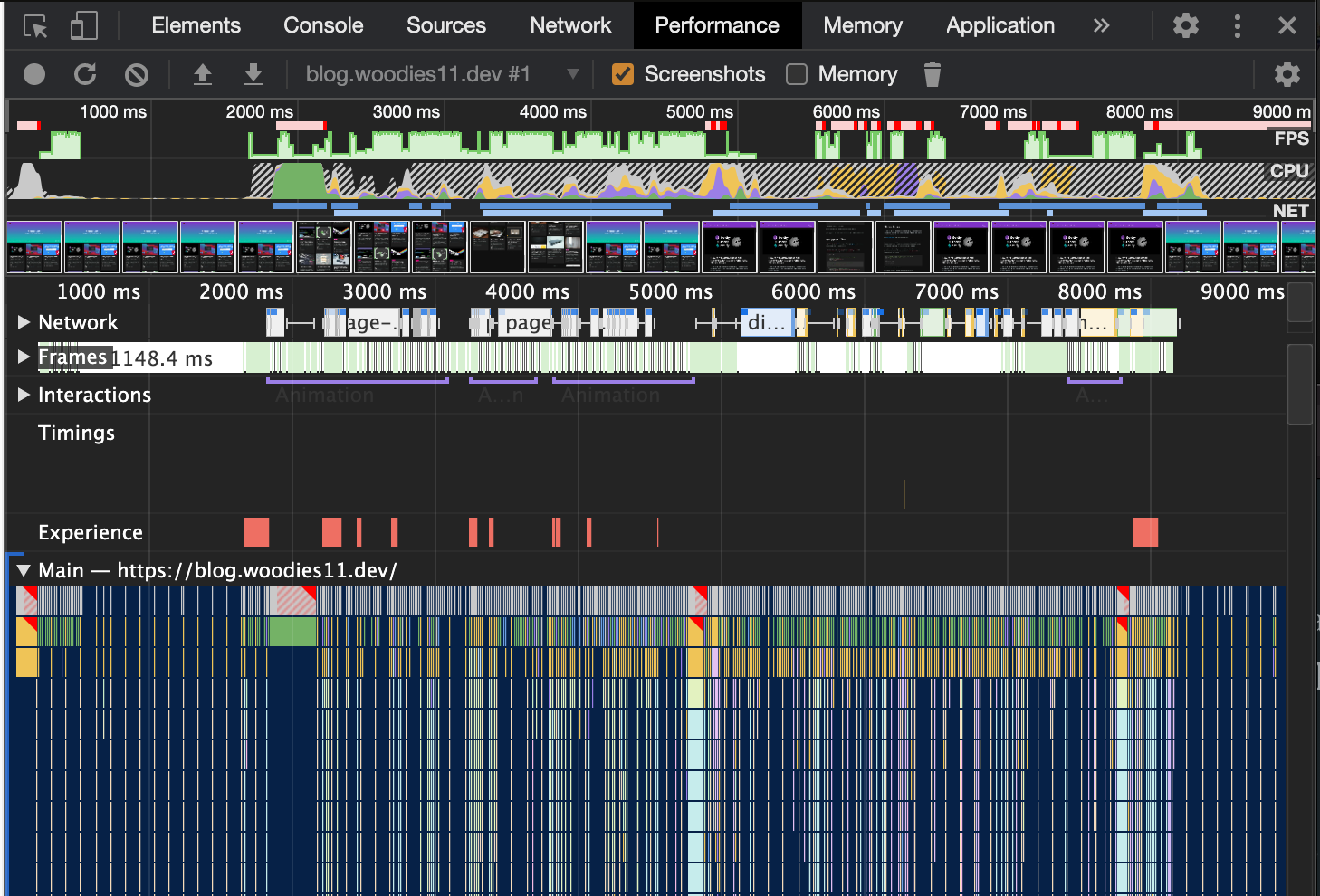Switch to the Elements tab
This screenshot has width=1320, height=896.
196,25
